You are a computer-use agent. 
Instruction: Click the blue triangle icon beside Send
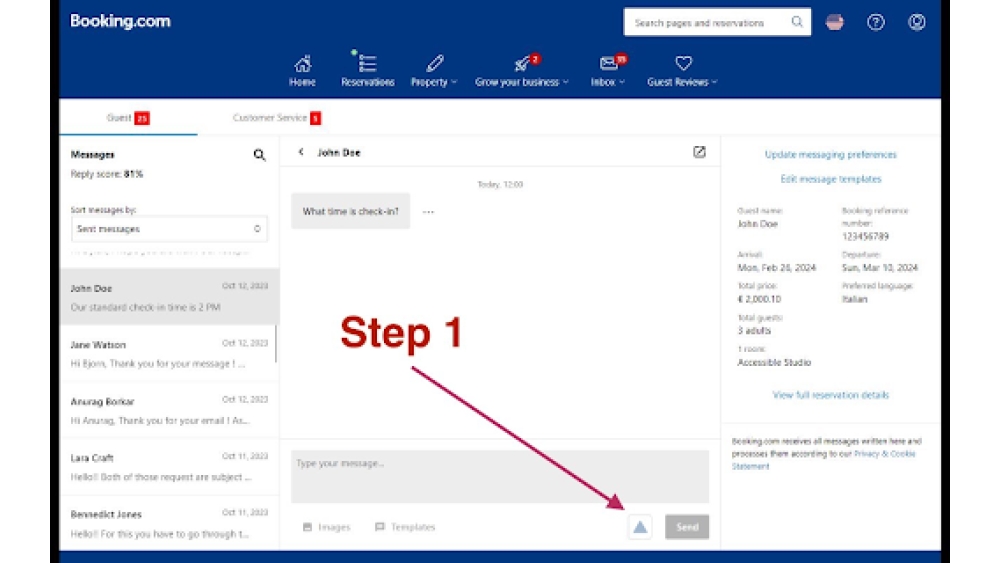tap(640, 527)
